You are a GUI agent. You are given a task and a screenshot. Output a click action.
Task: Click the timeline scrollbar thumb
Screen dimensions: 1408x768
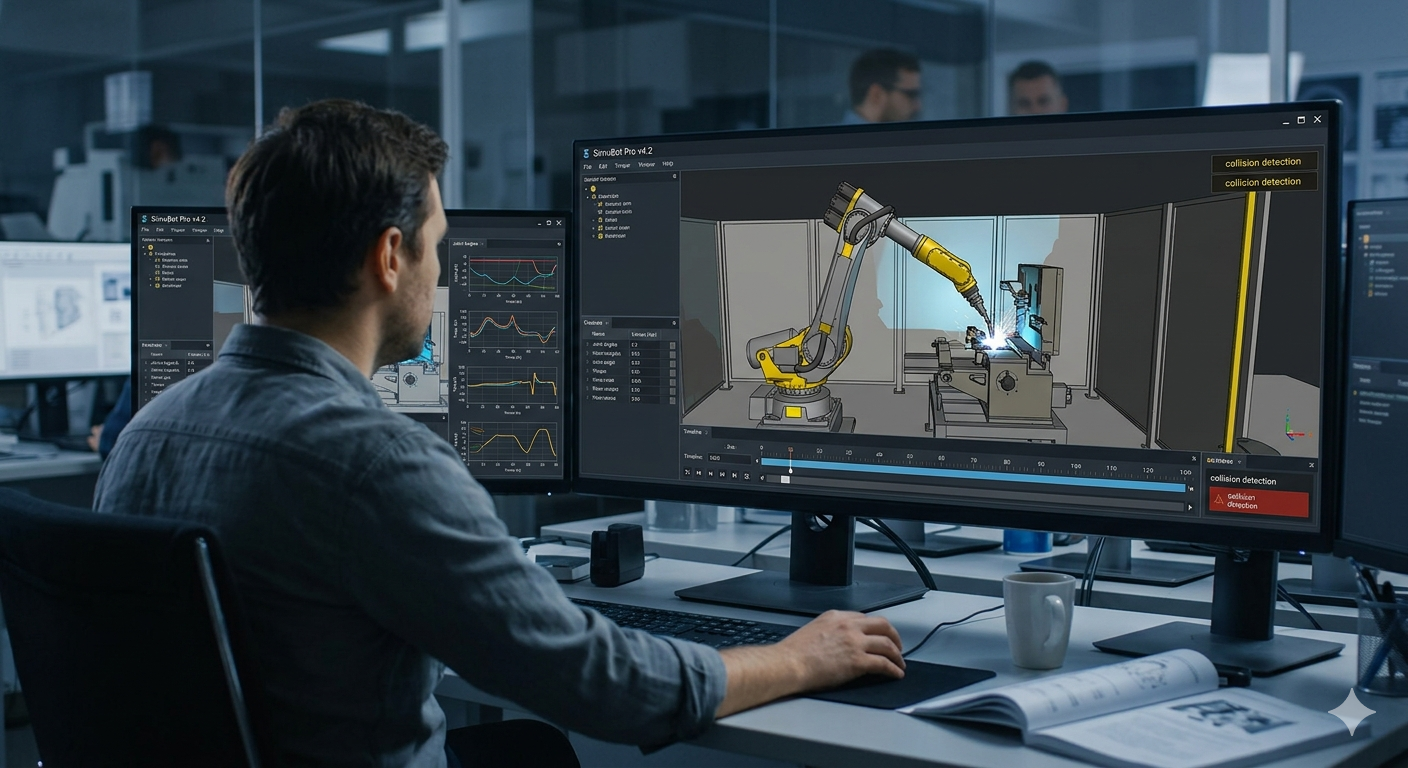click(785, 479)
